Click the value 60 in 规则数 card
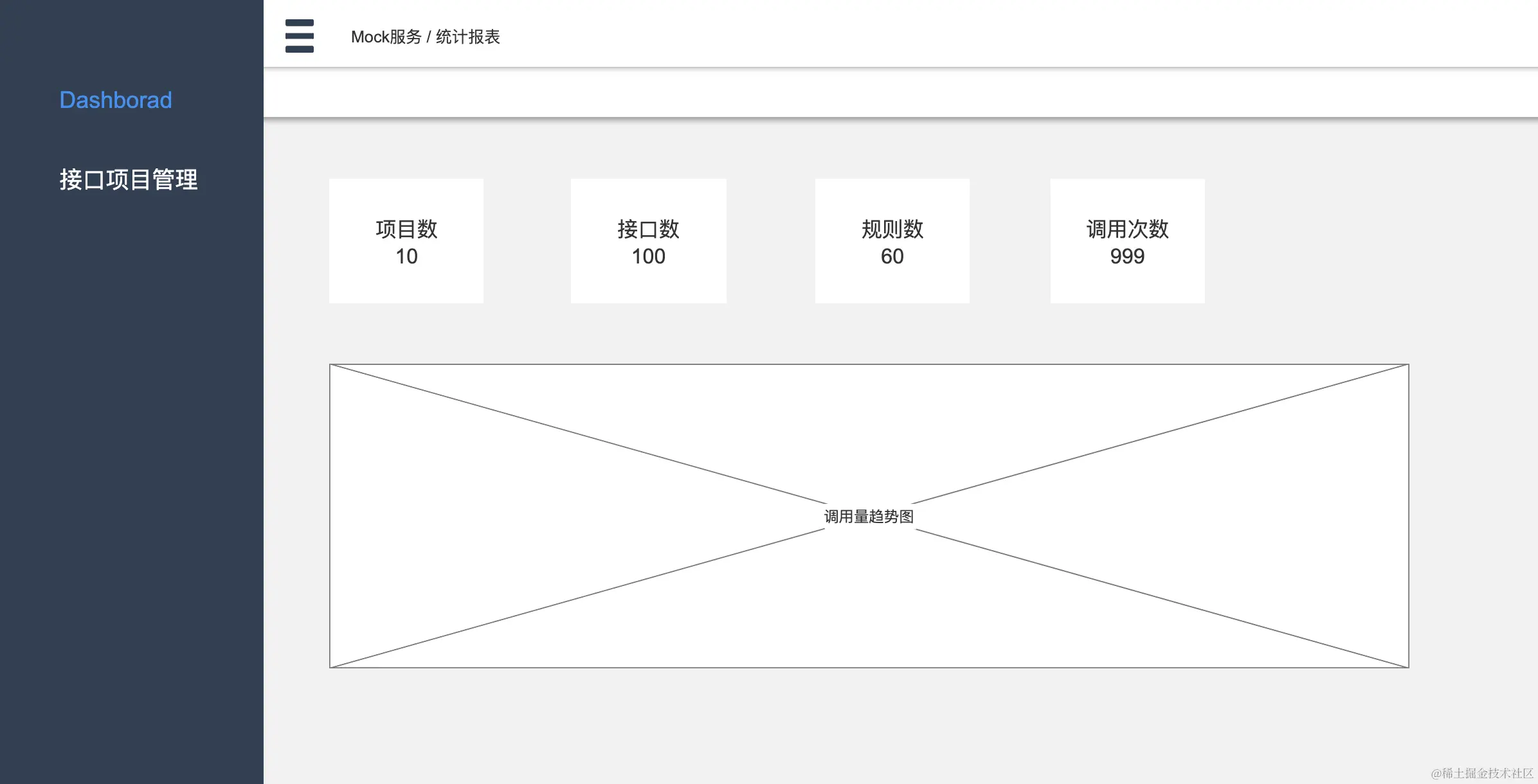 click(892, 256)
